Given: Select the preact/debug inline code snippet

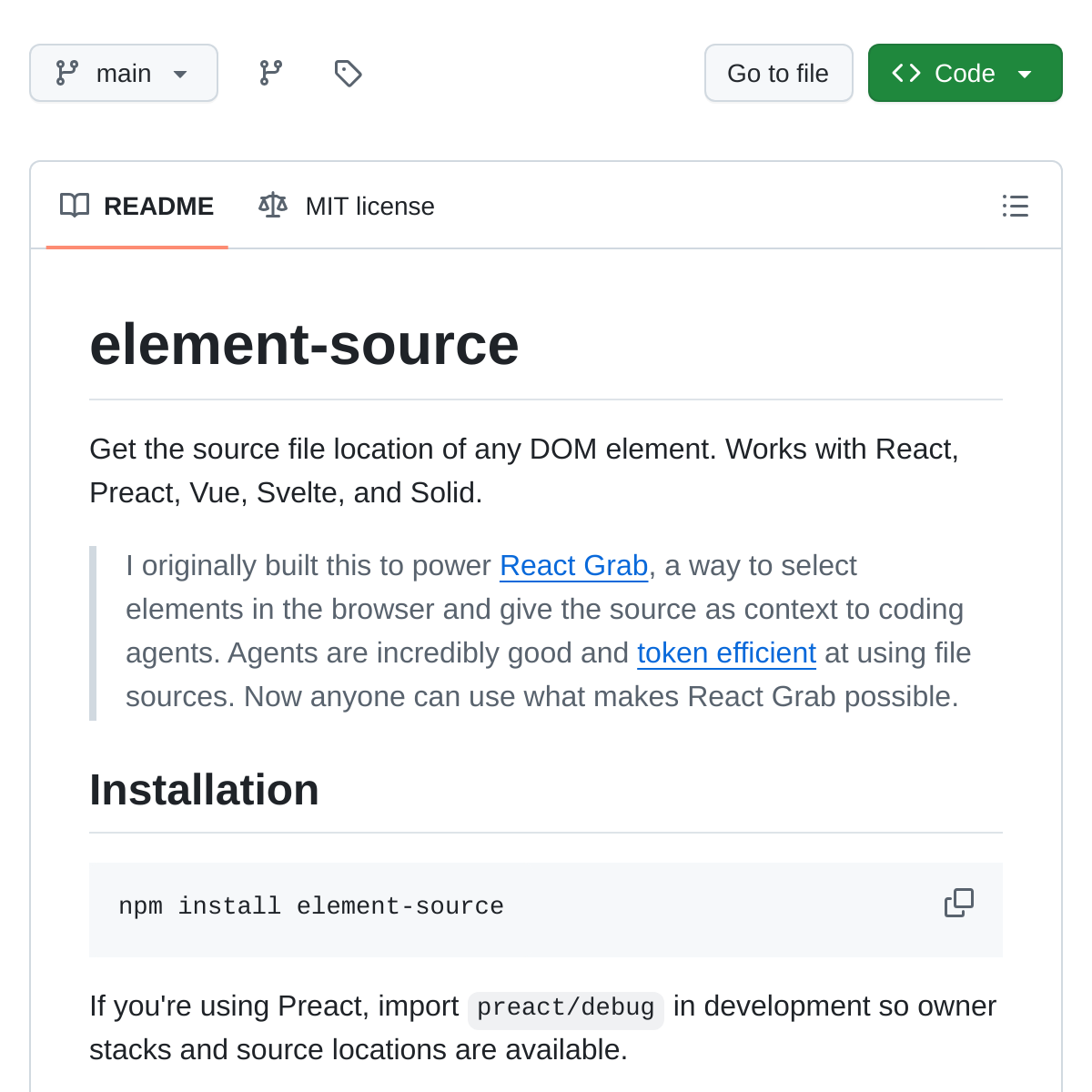Looking at the screenshot, I should click(565, 1007).
